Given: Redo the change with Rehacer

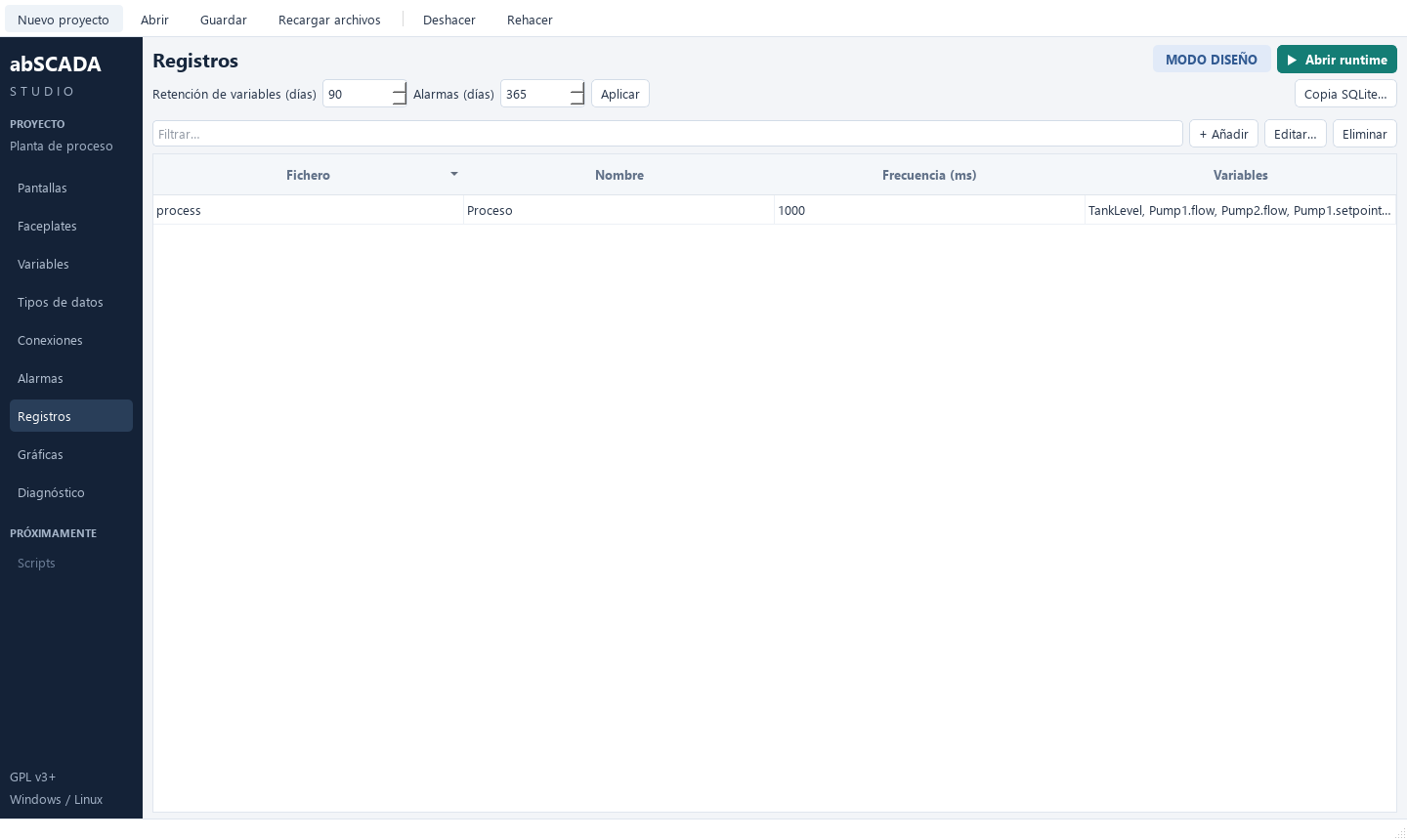Looking at the screenshot, I should [530, 20].
